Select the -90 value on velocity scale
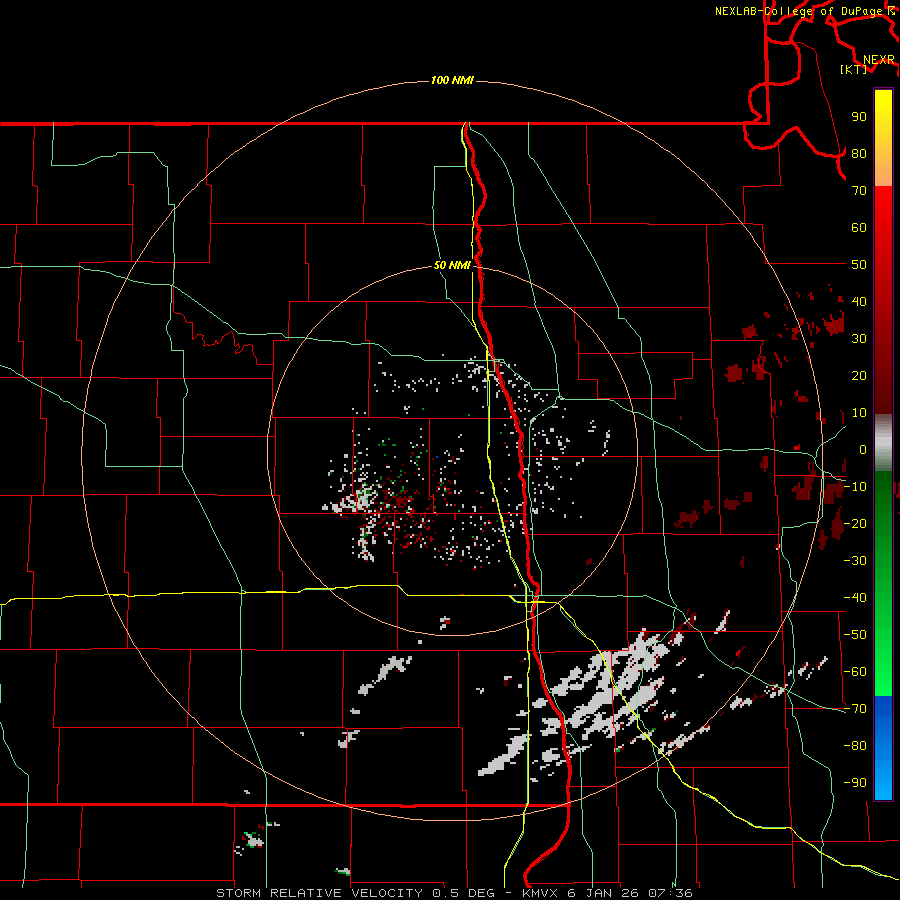The image size is (900, 900). tap(855, 783)
